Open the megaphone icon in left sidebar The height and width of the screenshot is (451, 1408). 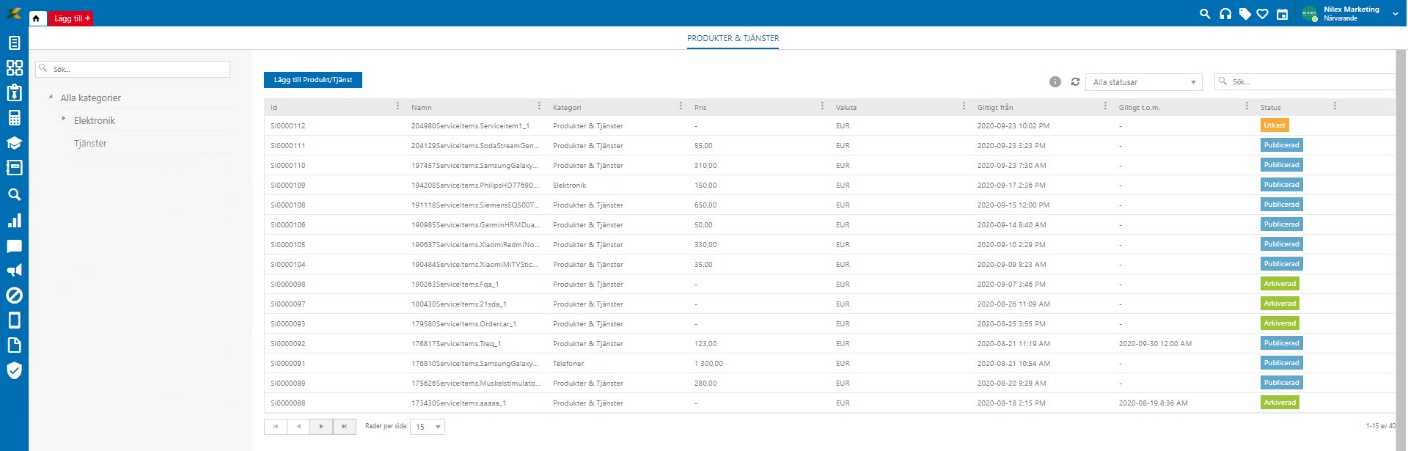14,270
